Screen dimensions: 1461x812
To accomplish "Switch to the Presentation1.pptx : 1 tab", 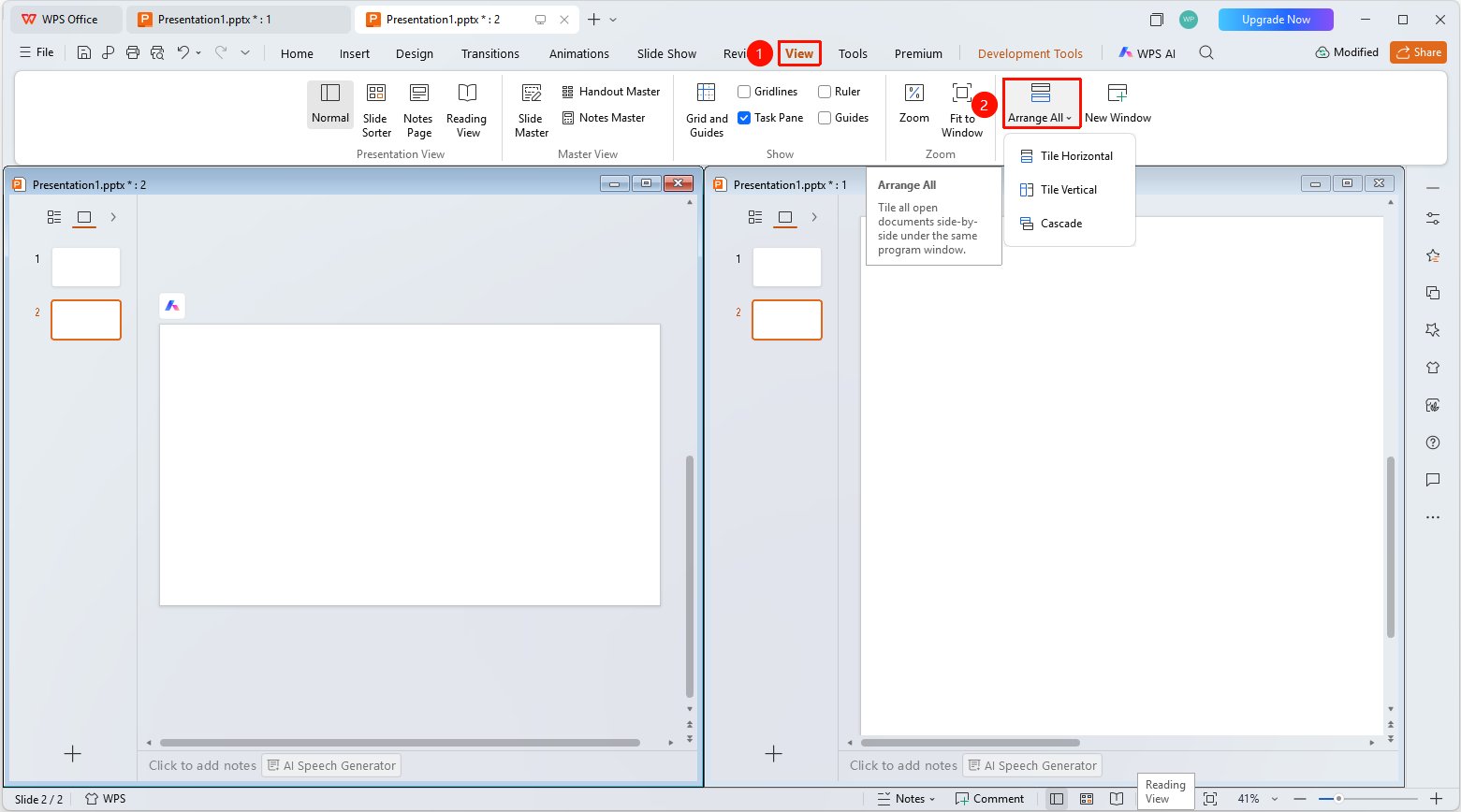I will (238, 20).
